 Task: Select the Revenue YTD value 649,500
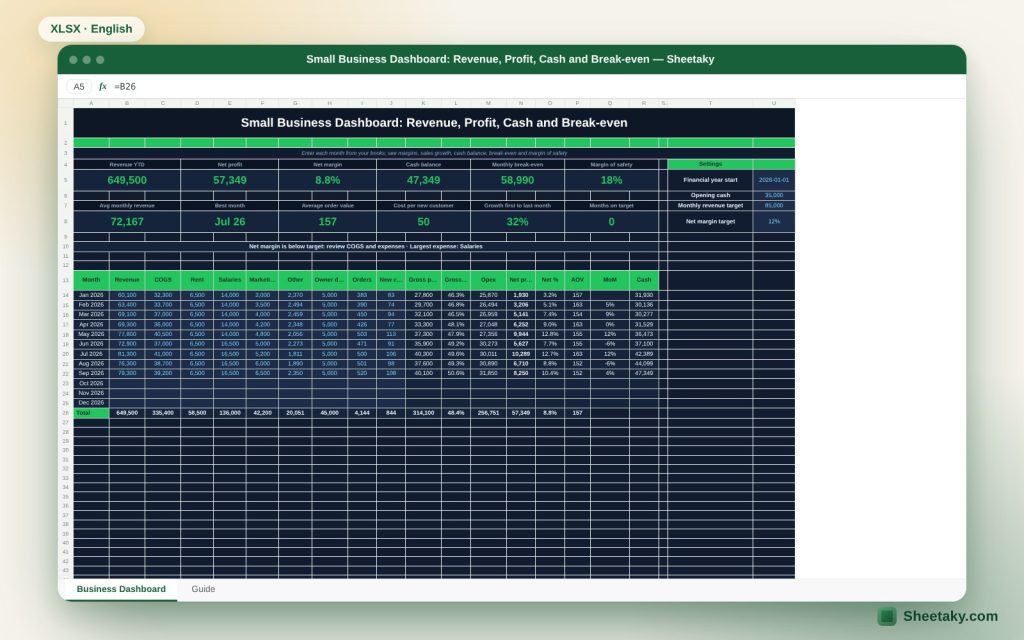click(127, 180)
